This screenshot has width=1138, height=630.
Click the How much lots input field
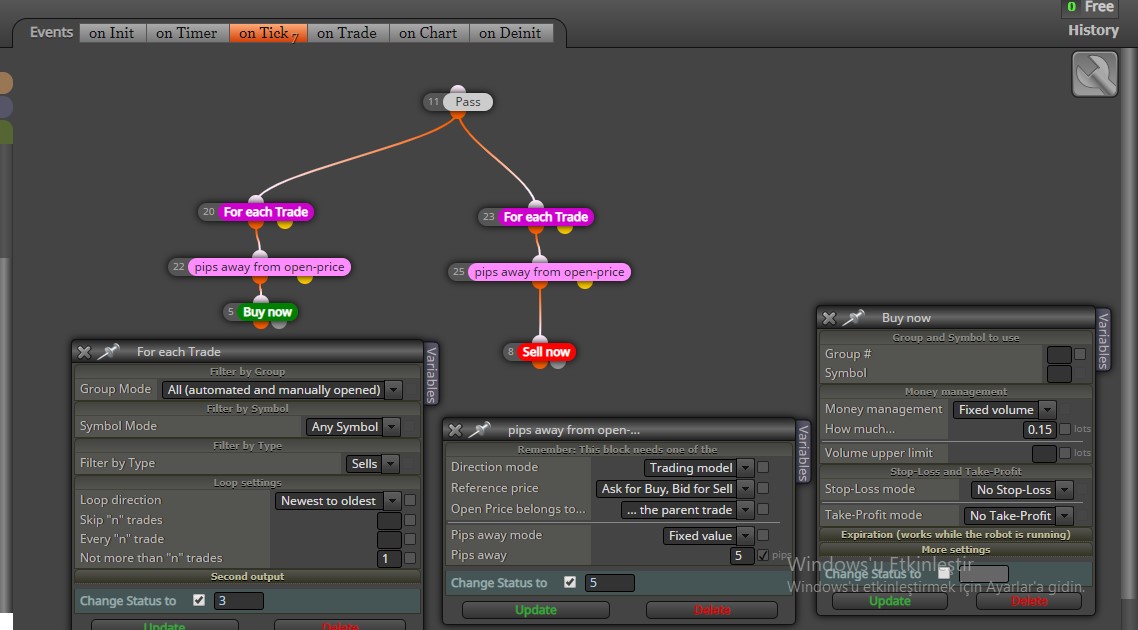coord(1039,430)
